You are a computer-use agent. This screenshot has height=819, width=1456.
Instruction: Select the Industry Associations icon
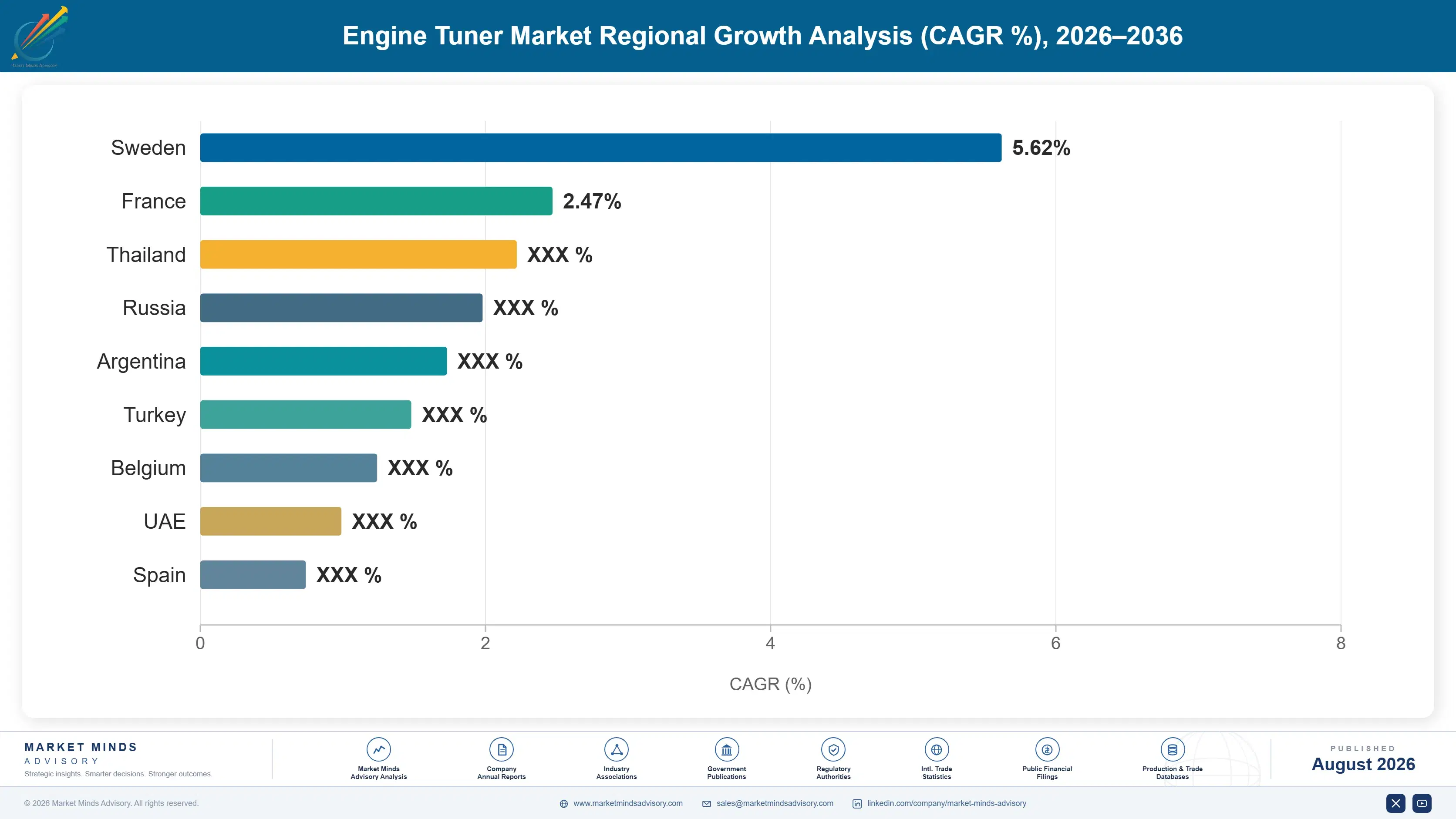click(x=616, y=749)
